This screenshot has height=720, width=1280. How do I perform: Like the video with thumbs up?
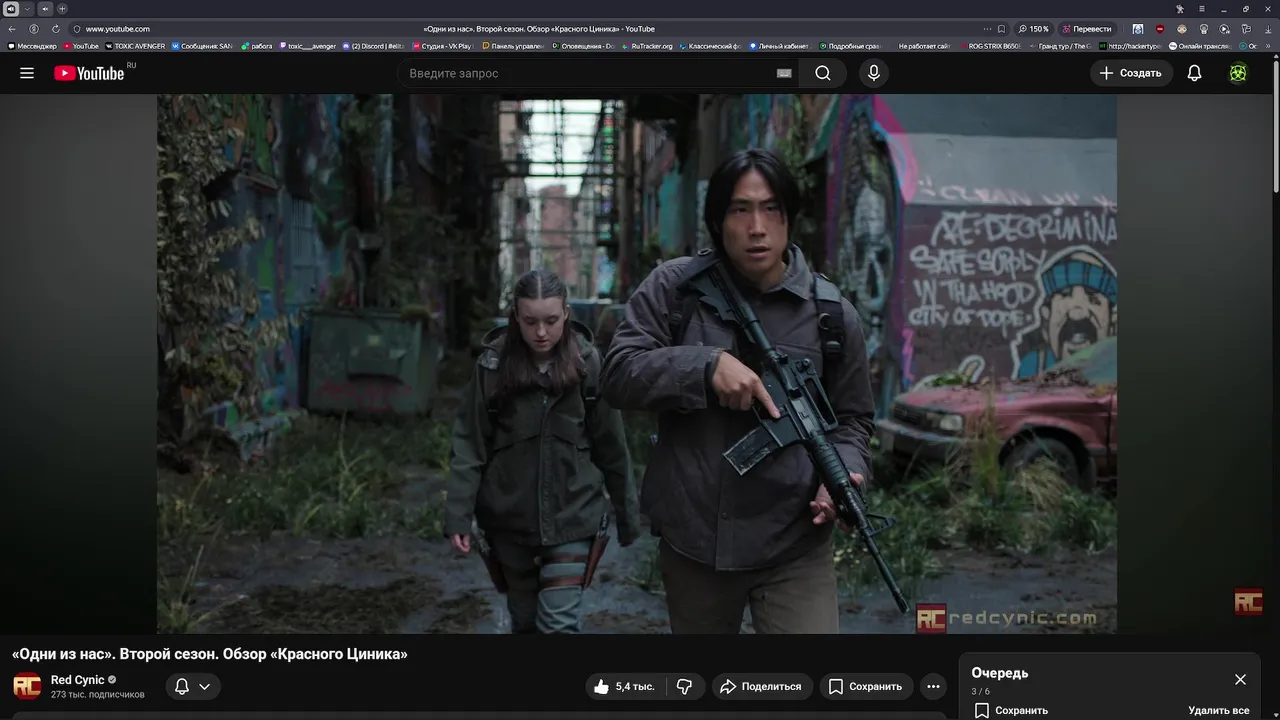(625, 686)
